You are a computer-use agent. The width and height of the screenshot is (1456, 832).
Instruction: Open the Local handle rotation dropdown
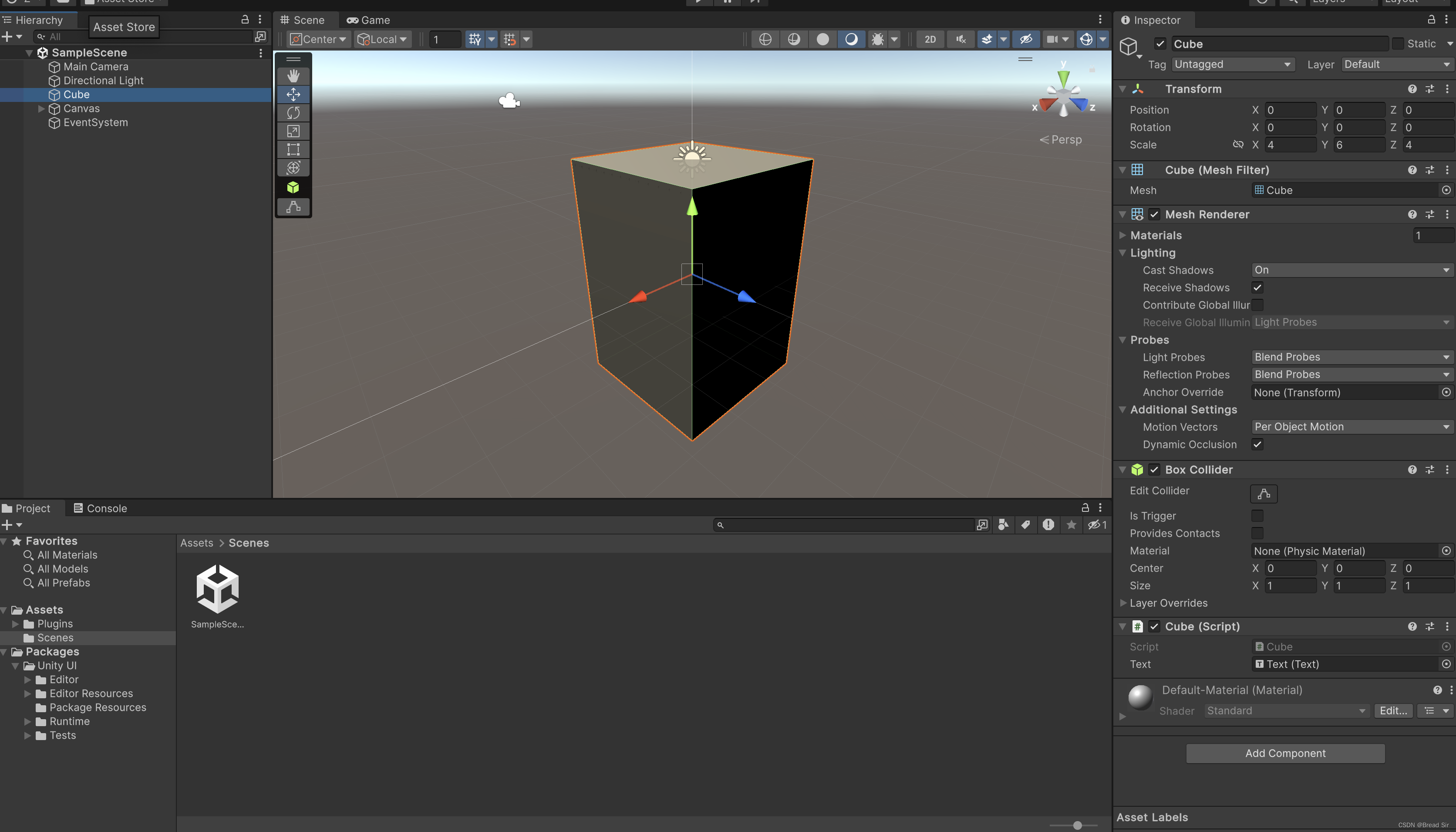382,39
